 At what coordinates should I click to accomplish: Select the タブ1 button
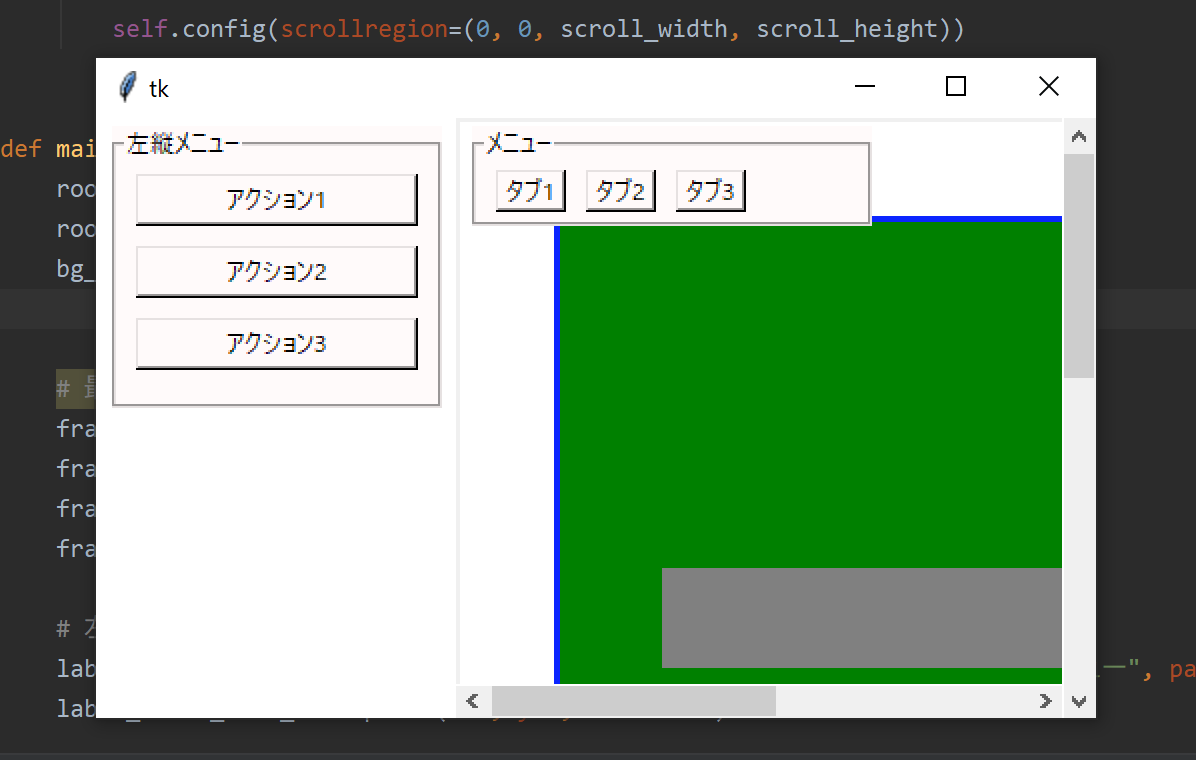click(530, 191)
